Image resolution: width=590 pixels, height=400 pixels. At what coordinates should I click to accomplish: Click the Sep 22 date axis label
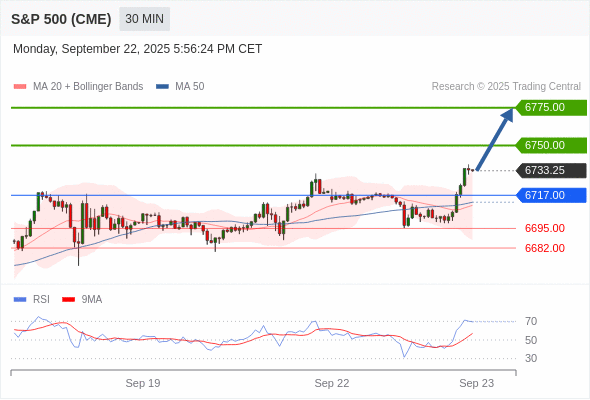[331, 383]
